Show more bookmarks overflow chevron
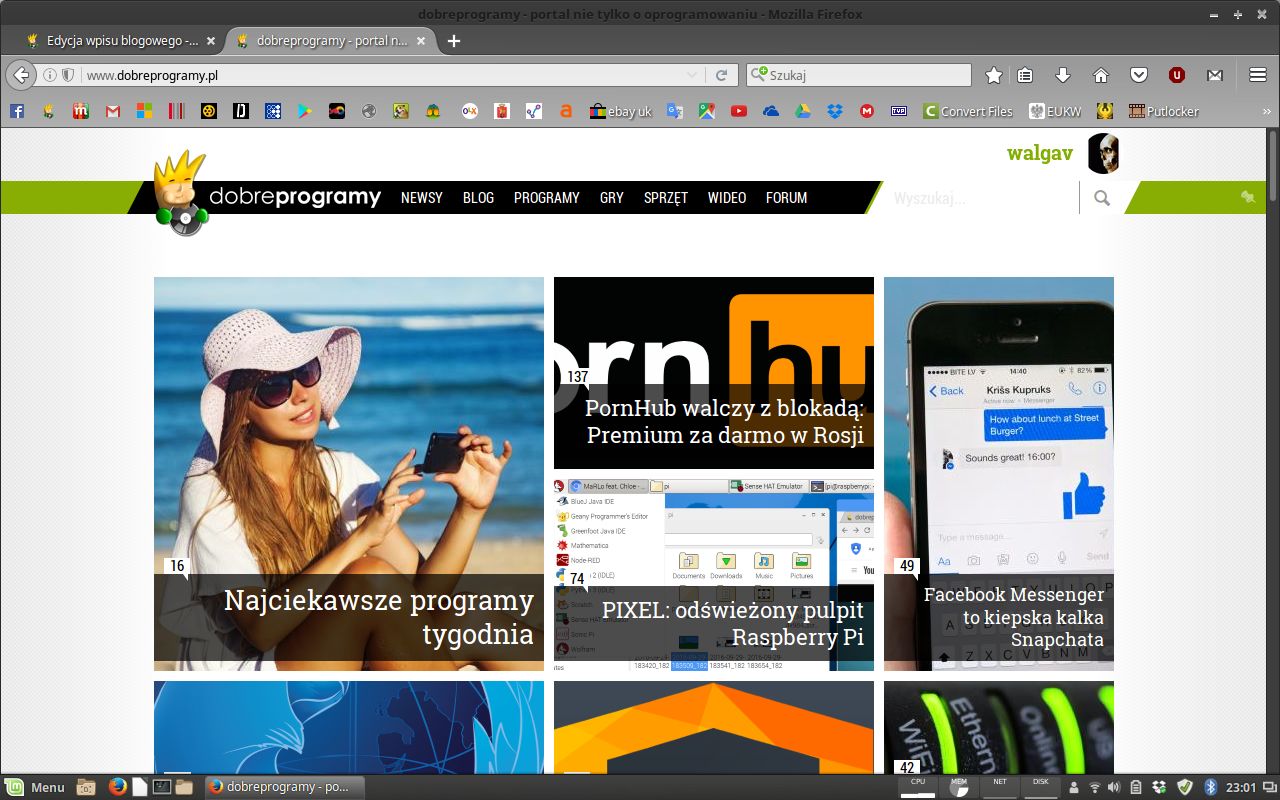 (1268, 111)
